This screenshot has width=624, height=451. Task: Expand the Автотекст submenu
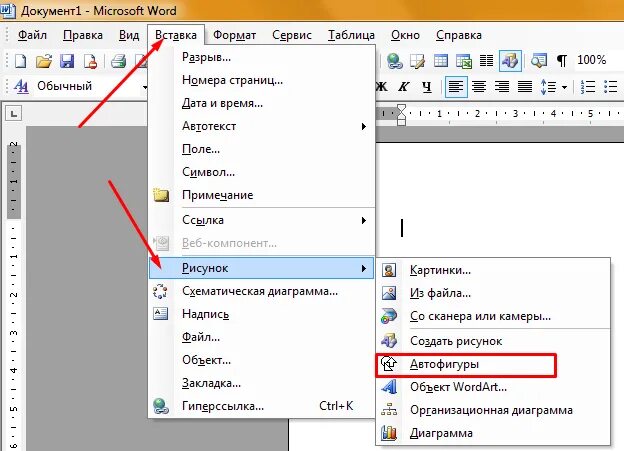coord(261,126)
